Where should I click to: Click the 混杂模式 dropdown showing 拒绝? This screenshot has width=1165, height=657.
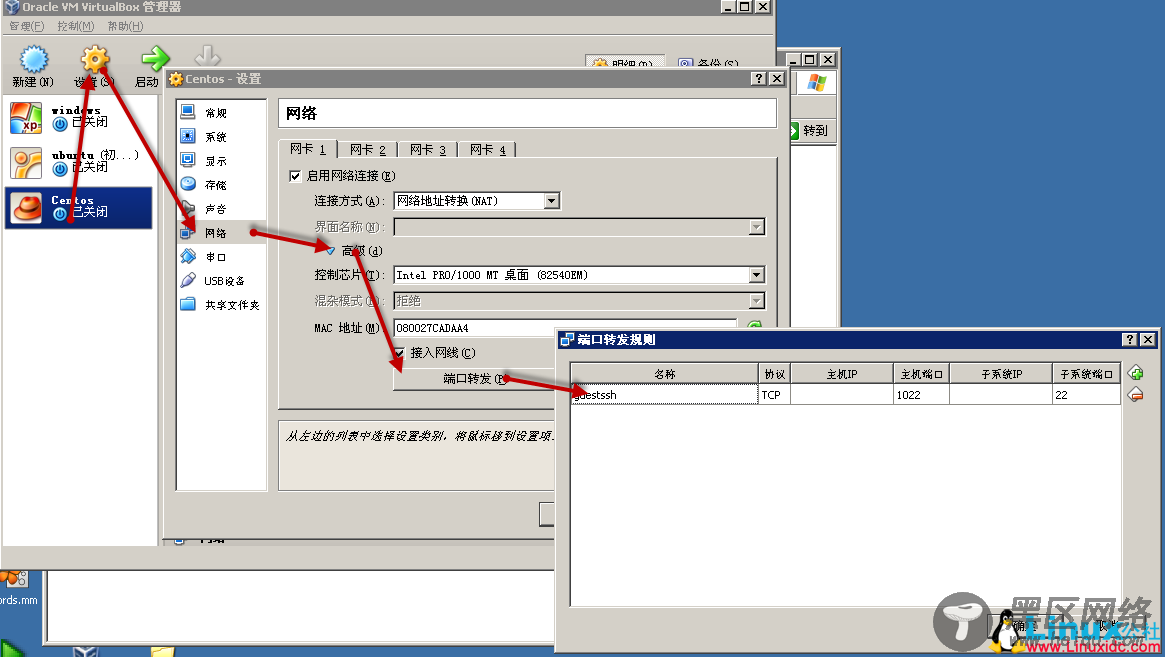[x=579, y=301]
